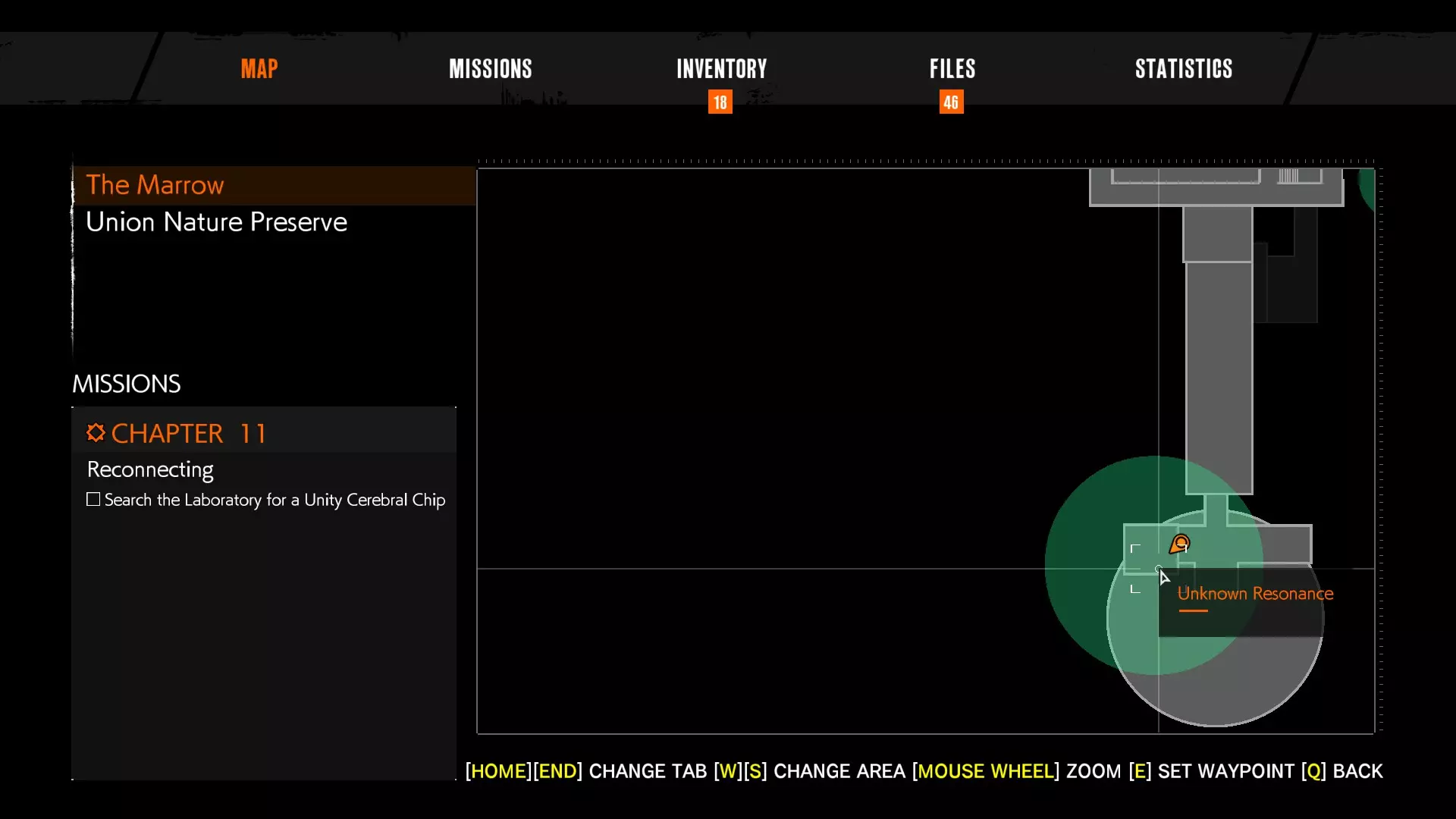Click the wide room at map top
The width and height of the screenshot is (1456, 819).
click(1216, 193)
